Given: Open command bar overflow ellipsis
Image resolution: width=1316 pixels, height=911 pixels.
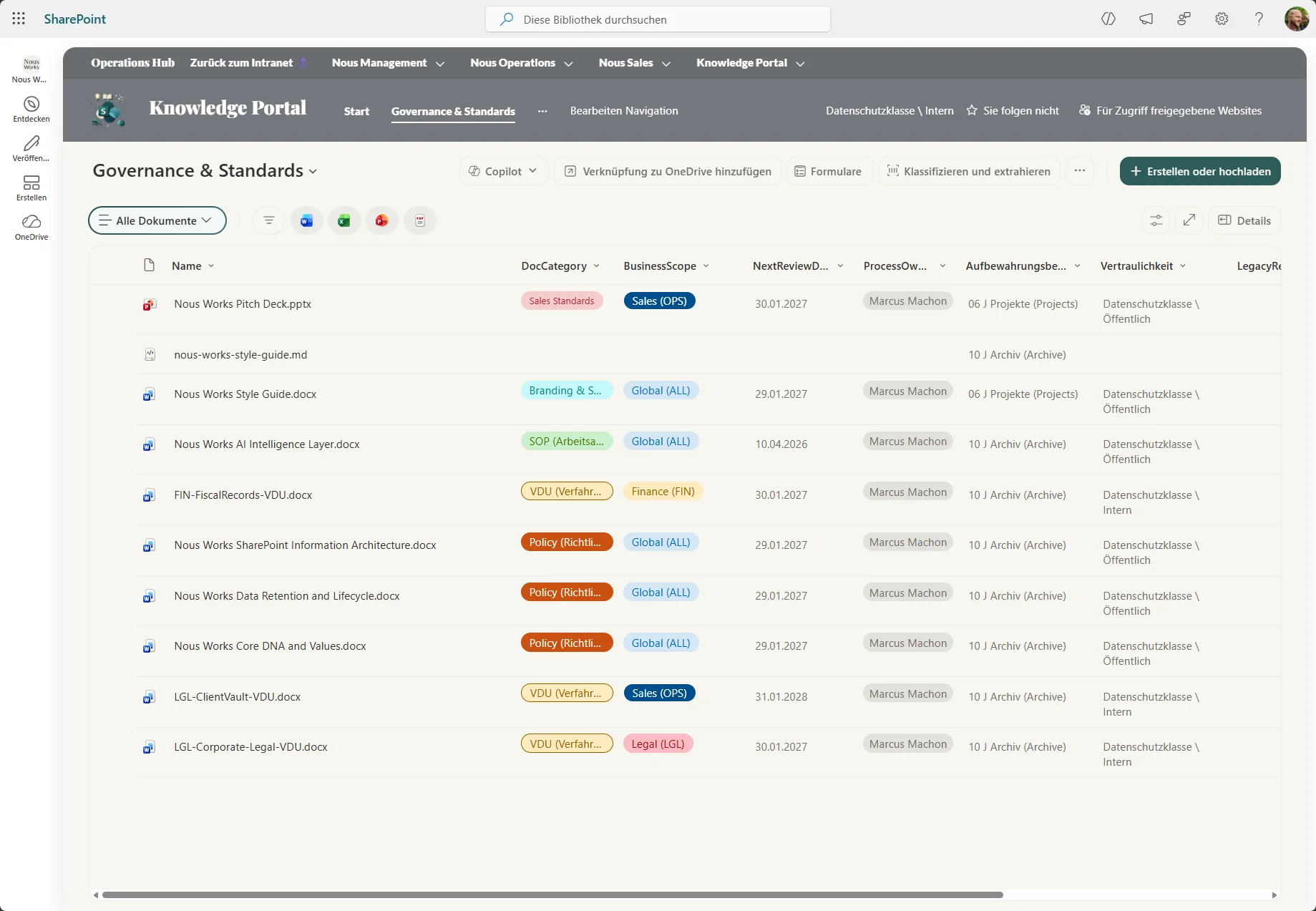Looking at the screenshot, I should tap(1080, 171).
